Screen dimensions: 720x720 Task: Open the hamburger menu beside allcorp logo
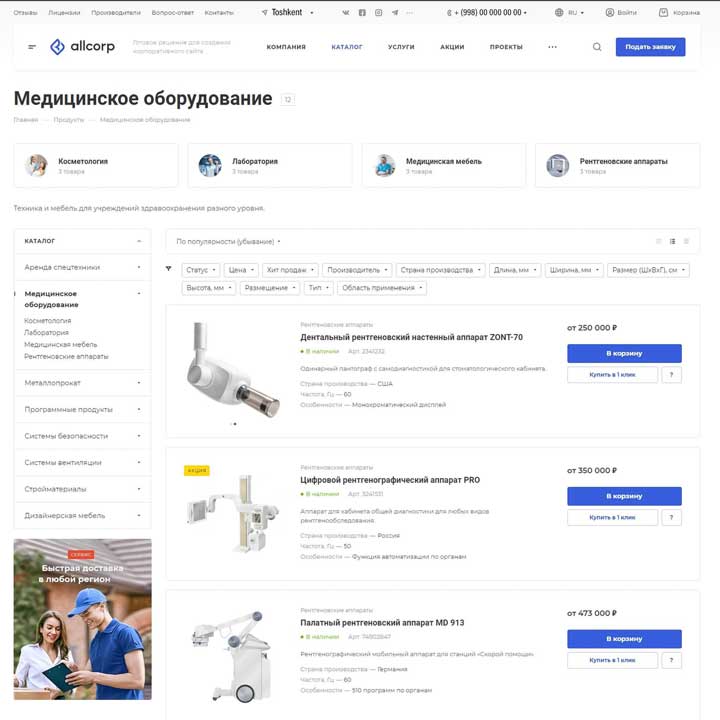[32, 47]
